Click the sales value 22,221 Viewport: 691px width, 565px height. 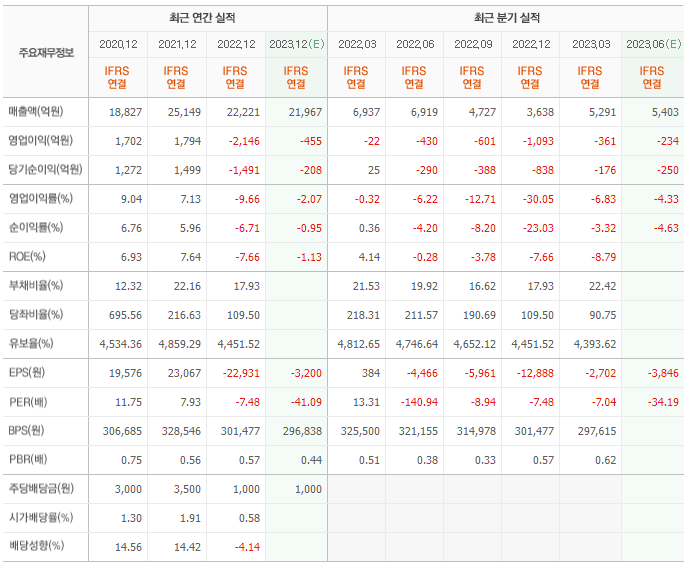click(243, 112)
